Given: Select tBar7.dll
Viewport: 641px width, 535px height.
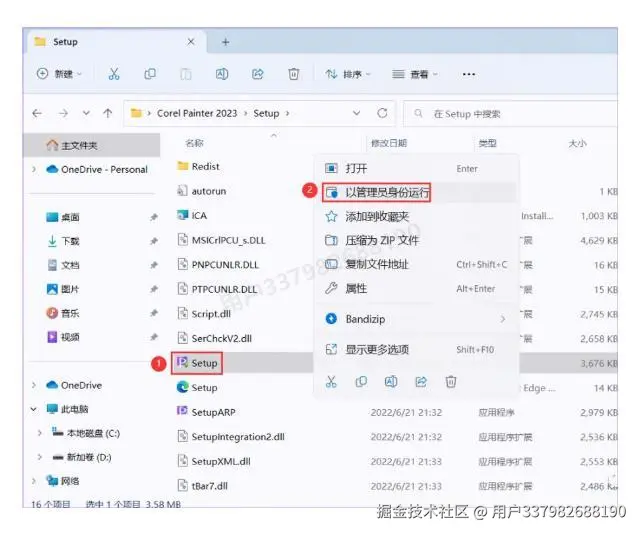Looking at the screenshot, I should point(203,486).
